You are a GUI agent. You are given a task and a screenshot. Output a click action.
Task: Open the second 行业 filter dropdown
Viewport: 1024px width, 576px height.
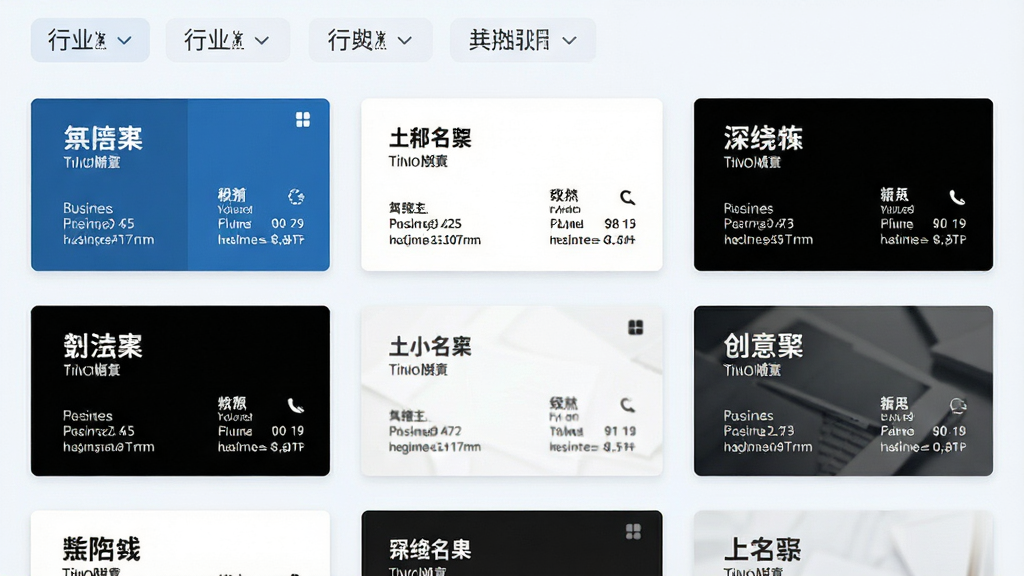point(227,40)
